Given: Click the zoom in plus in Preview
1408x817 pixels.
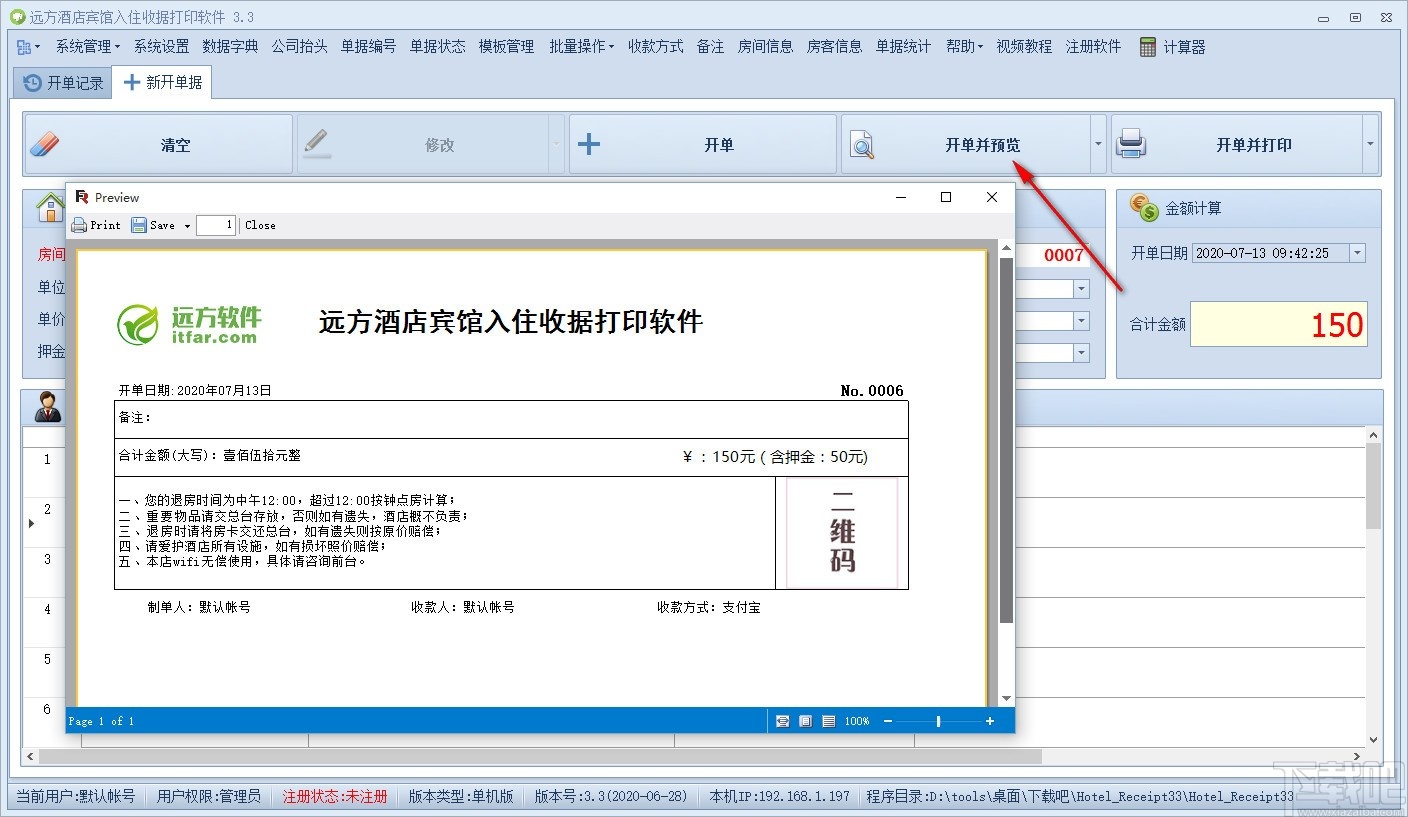Looking at the screenshot, I should point(990,721).
